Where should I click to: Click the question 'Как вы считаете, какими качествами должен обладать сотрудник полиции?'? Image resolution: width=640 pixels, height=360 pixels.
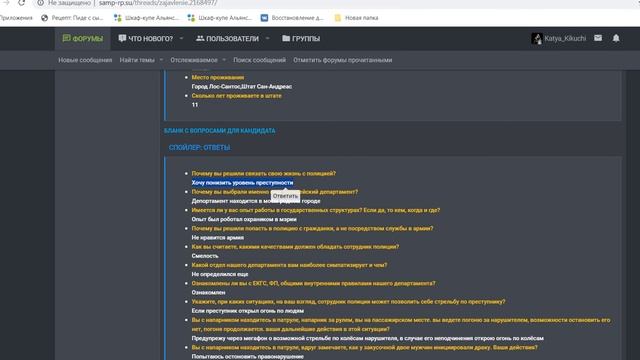(295, 247)
